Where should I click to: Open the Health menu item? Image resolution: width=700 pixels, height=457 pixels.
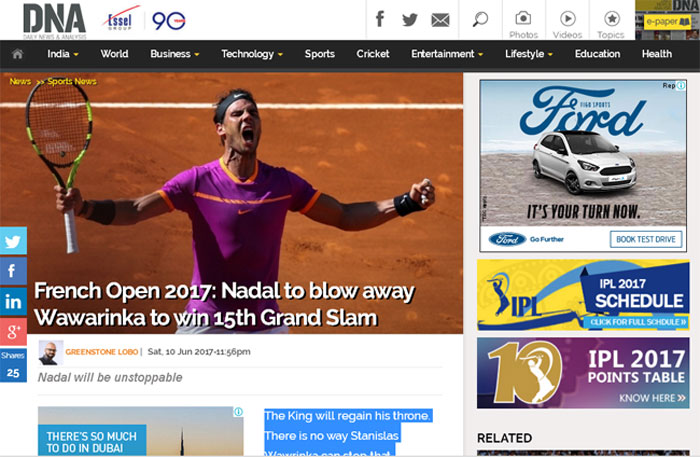coord(657,54)
